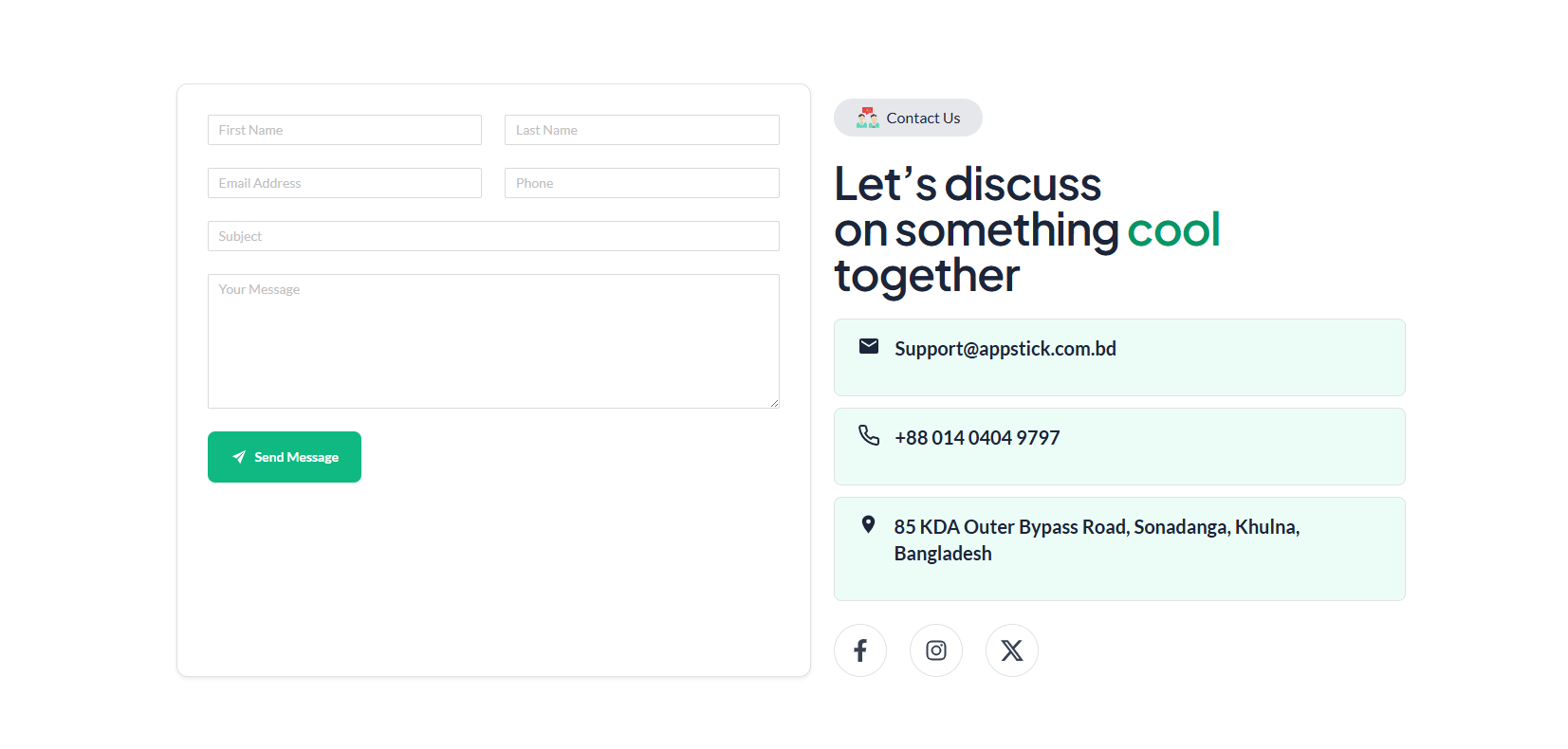Click the Contact Us pill label
The height and width of the screenshot is (749, 1568).
(x=923, y=119)
